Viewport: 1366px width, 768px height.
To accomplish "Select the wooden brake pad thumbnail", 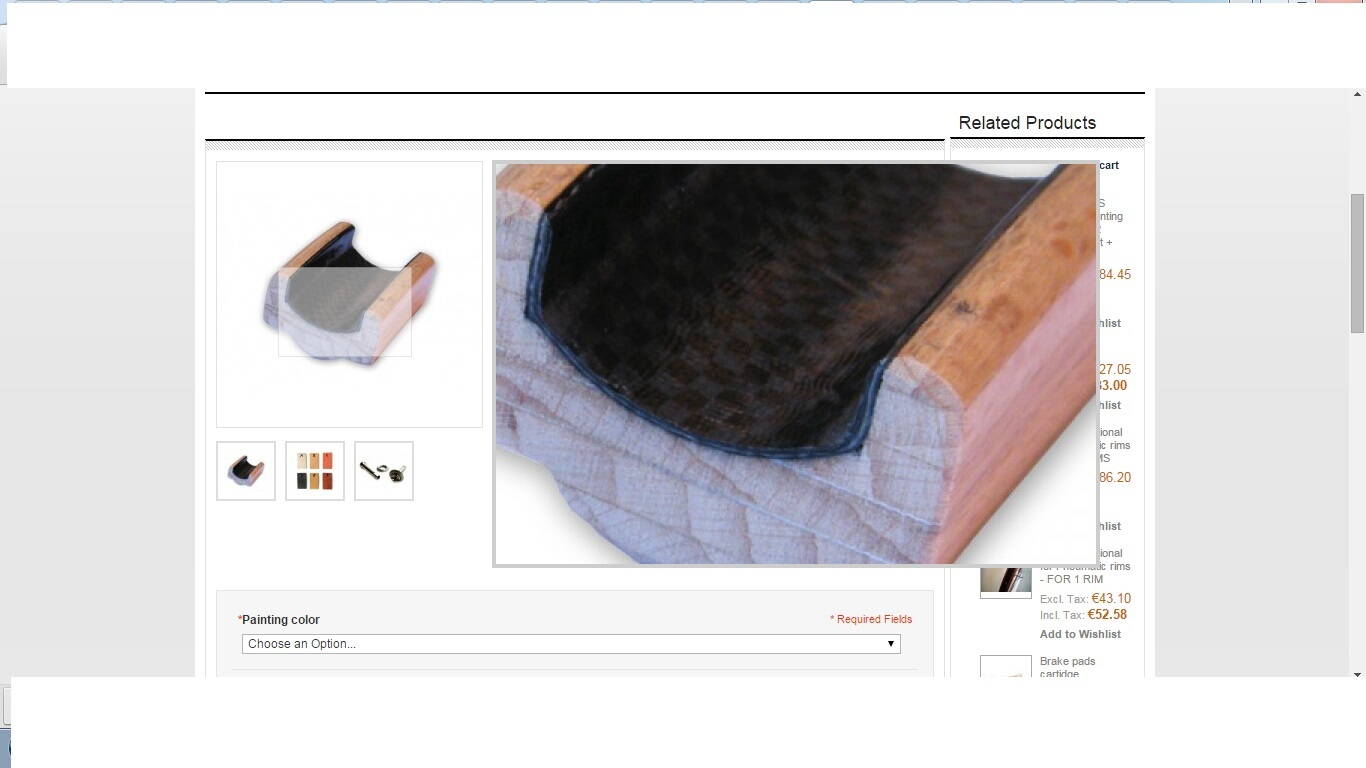I will [x=246, y=471].
